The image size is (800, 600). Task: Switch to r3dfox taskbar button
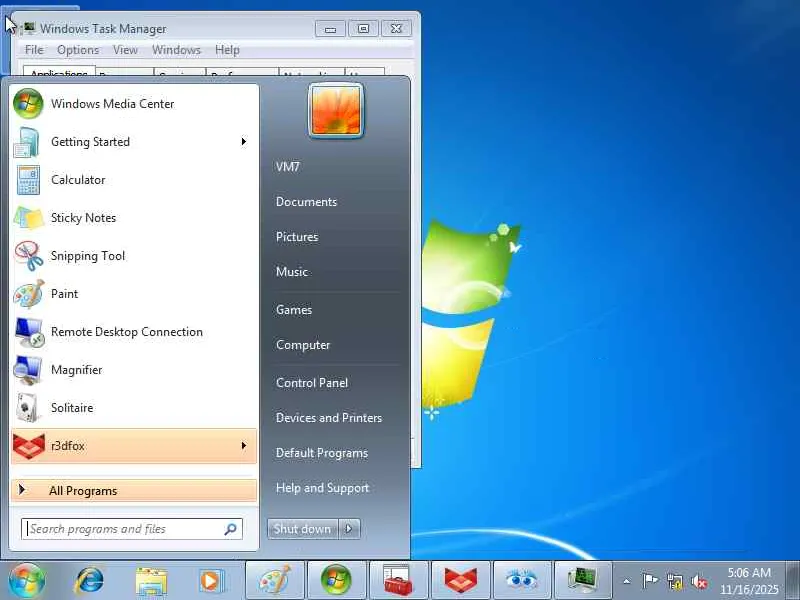(460, 580)
